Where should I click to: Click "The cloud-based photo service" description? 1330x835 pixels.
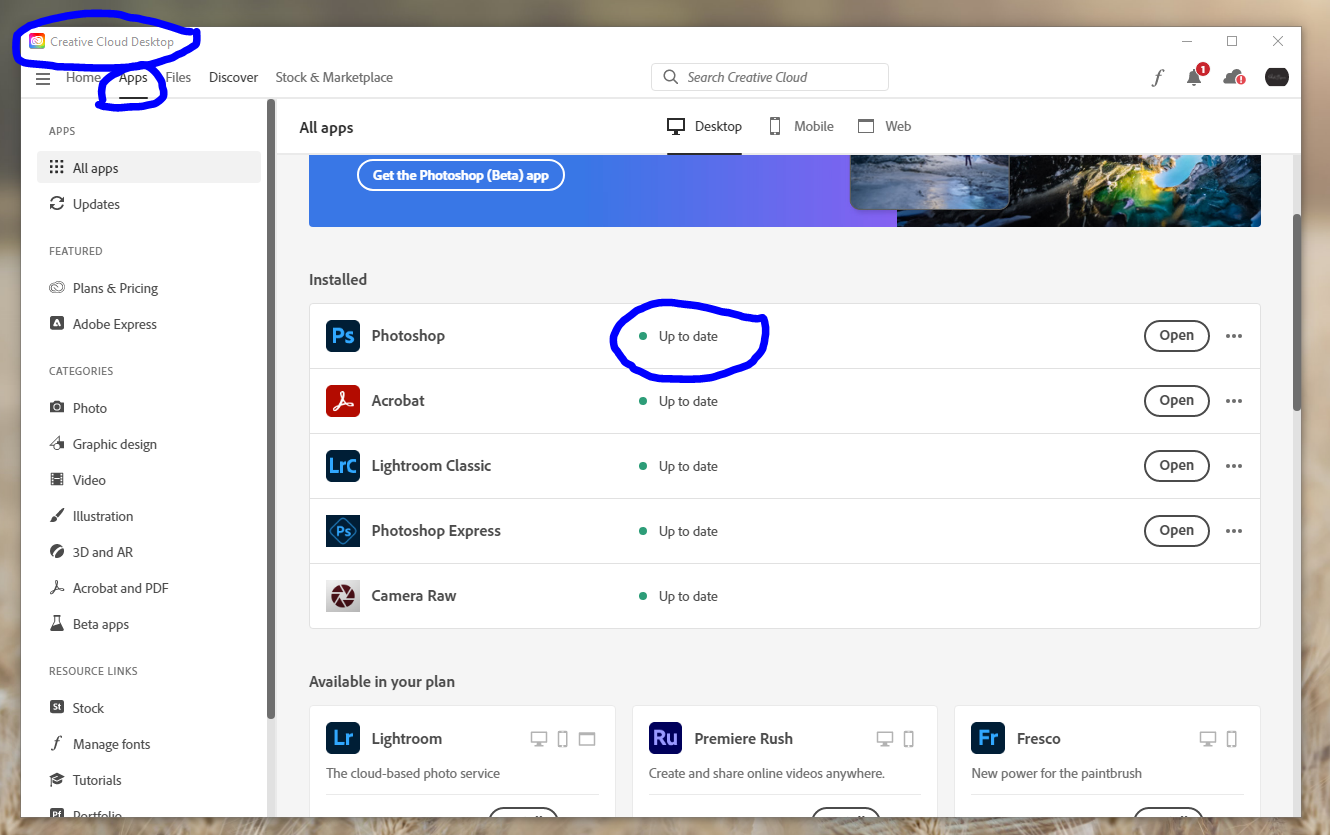click(x=413, y=773)
